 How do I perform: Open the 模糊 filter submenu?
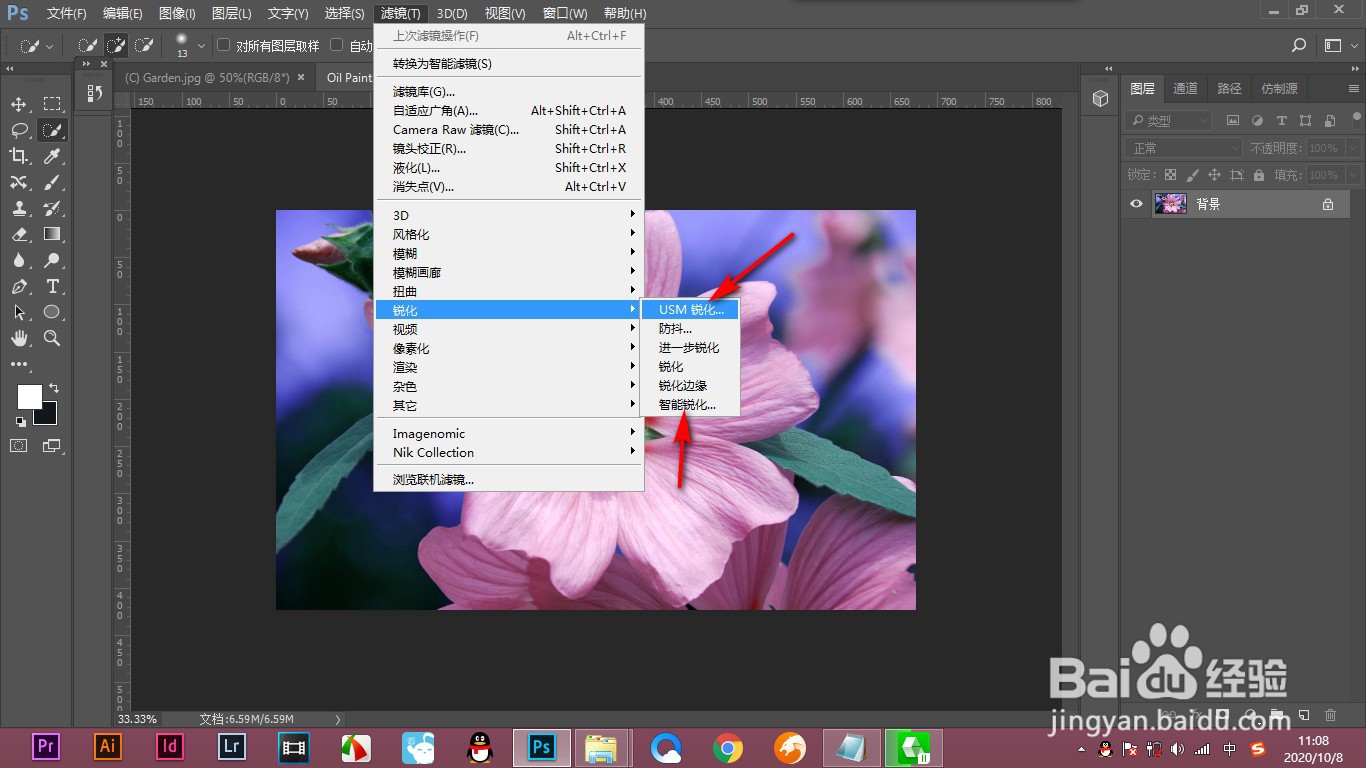[x=508, y=254]
